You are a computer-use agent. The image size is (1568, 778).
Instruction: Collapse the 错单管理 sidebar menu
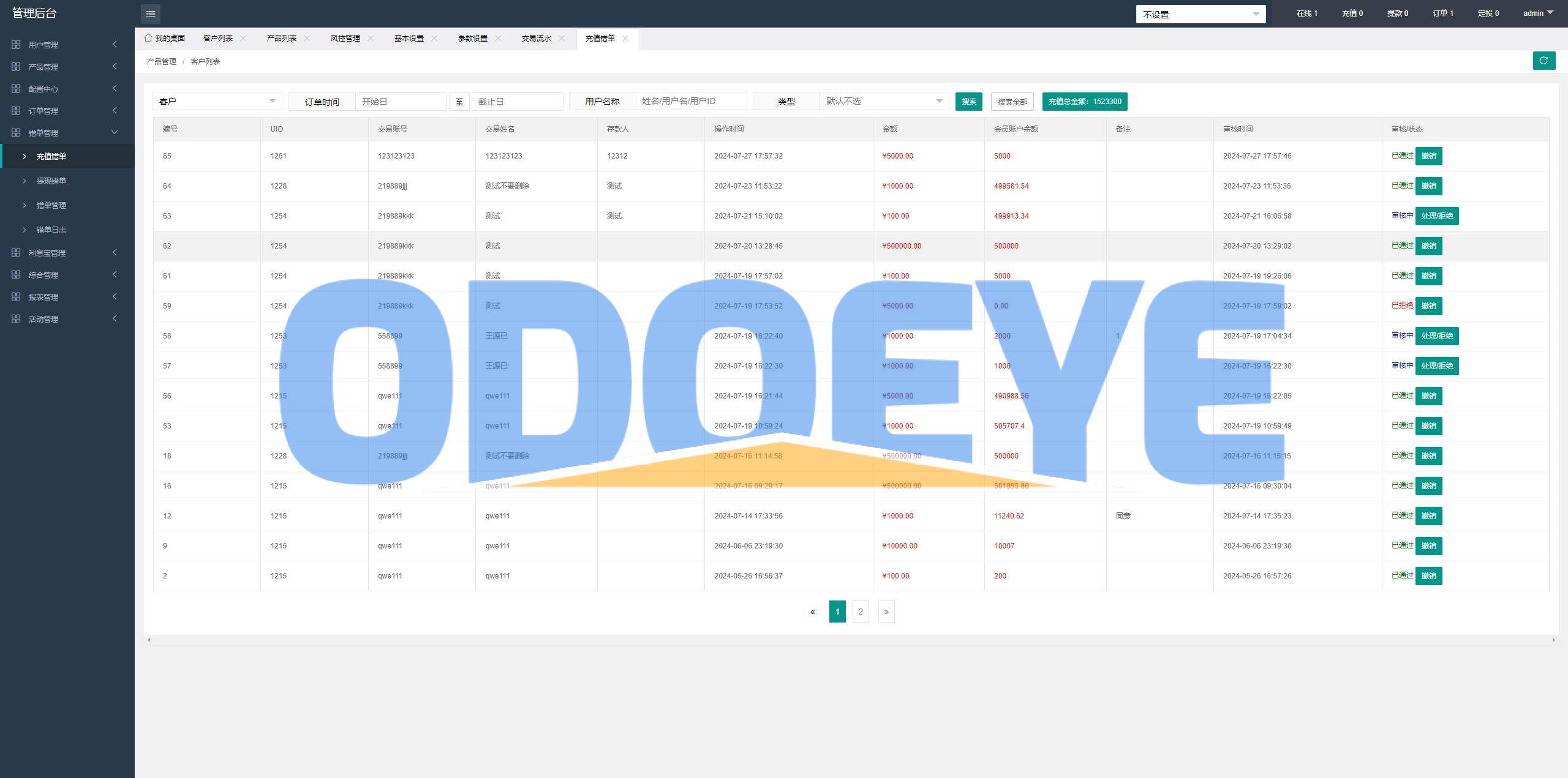click(x=115, y=132)
